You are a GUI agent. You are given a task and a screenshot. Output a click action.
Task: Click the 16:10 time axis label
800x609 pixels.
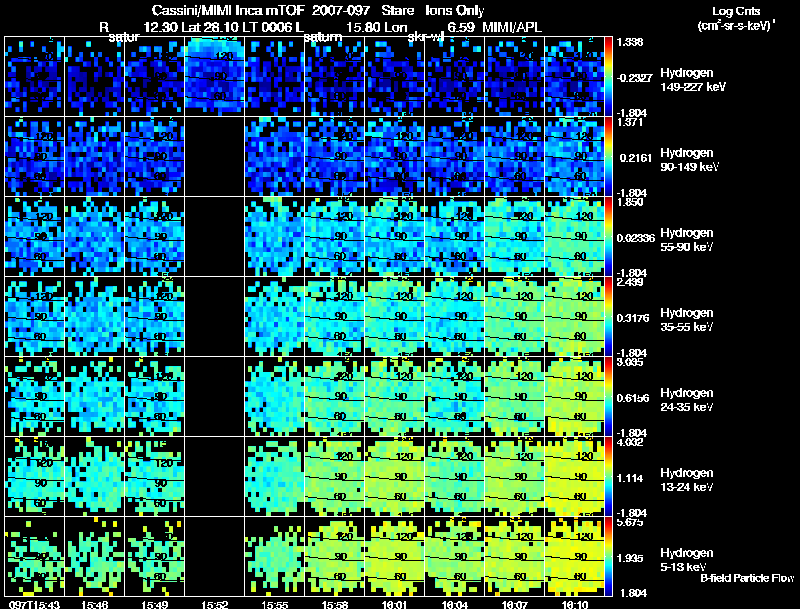point(575,604)
